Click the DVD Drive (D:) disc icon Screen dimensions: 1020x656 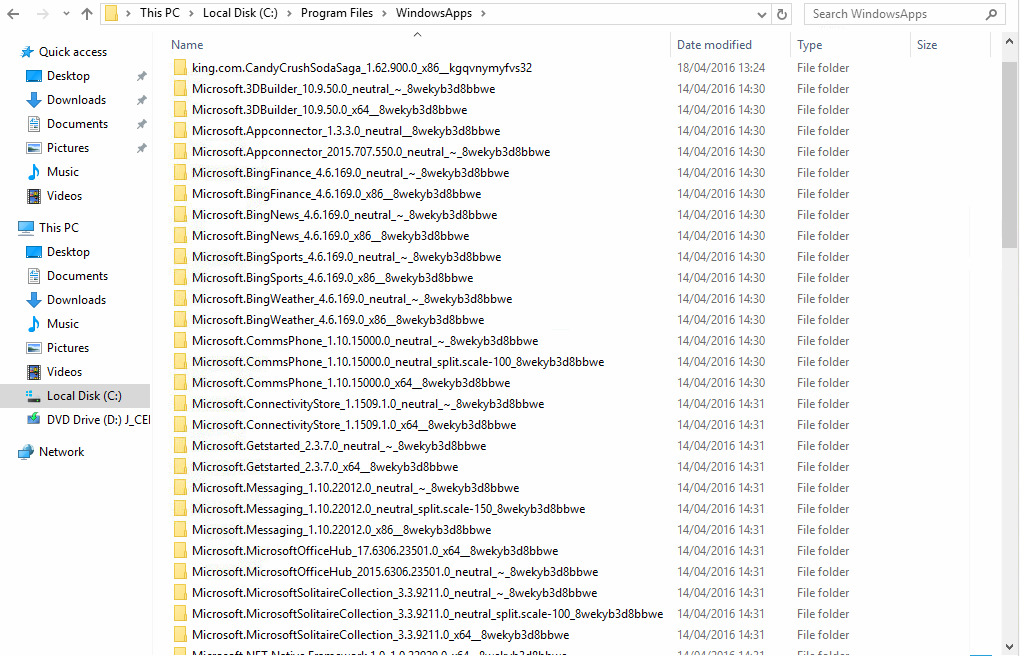(33, 420)
